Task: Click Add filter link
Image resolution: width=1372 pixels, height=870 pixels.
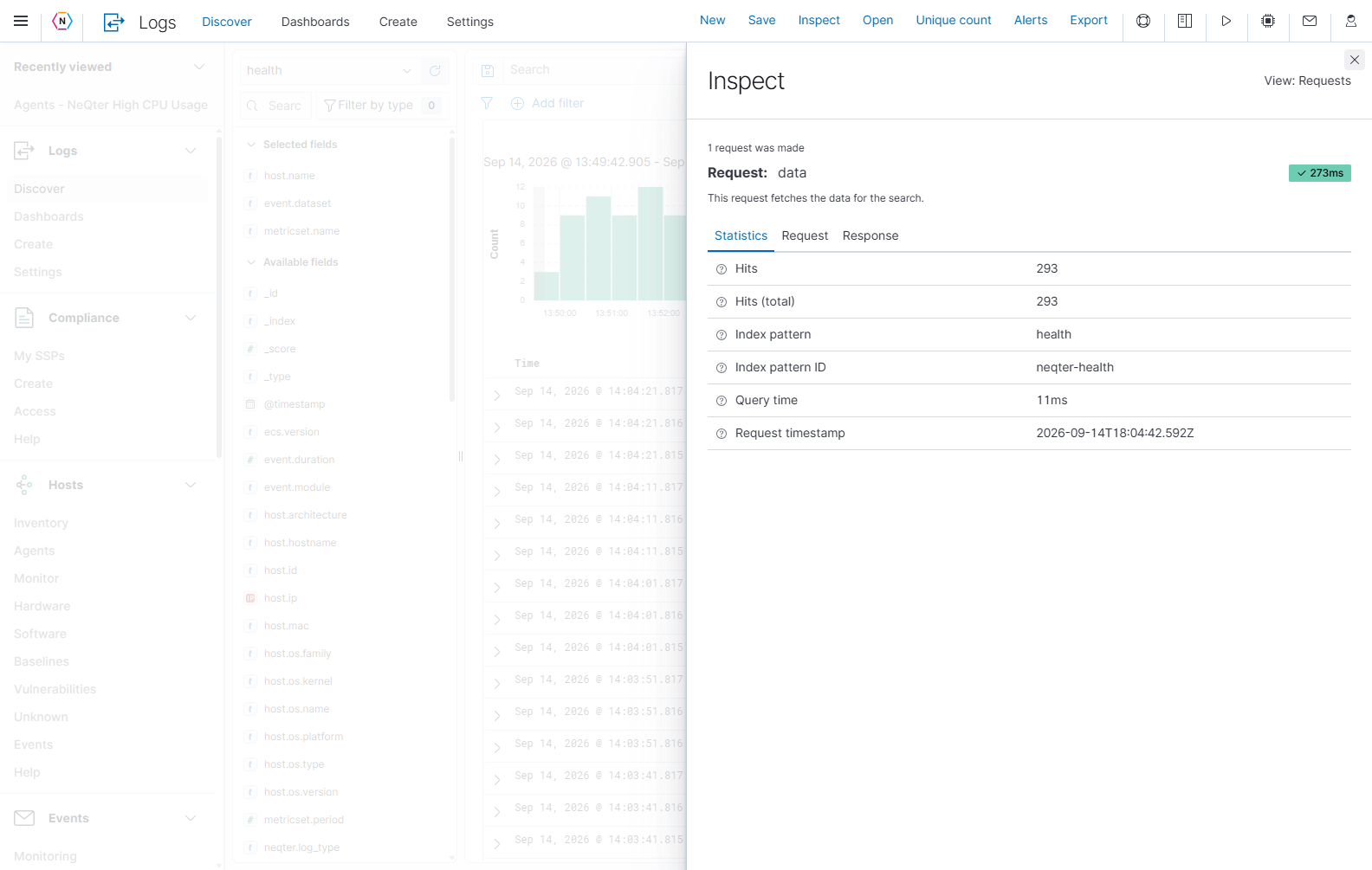Action: [547, 103]
